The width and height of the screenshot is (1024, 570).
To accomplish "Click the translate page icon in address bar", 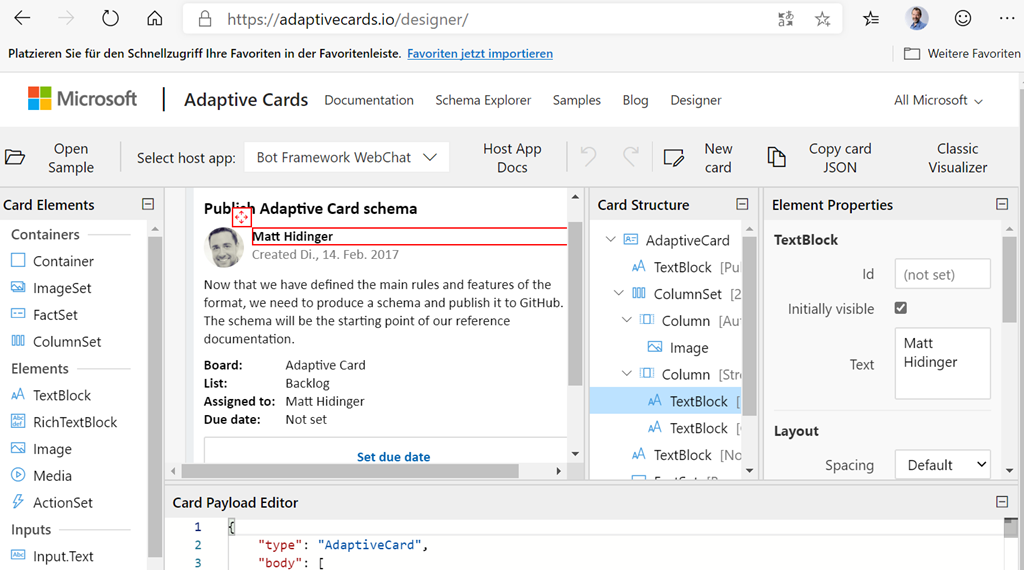I will click(x=786, y=19).
